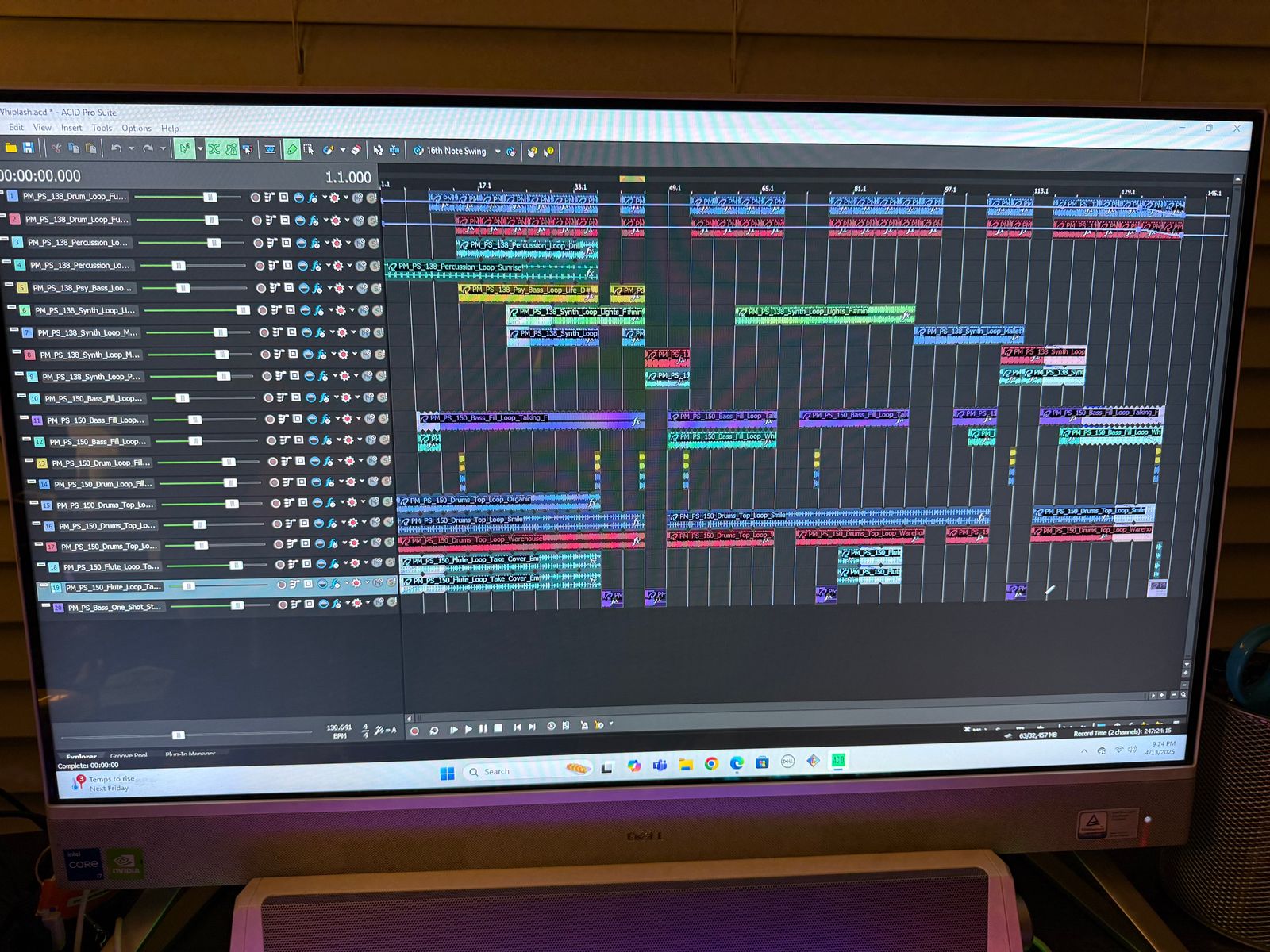1270x952 pixels.
Task: Click the Stop button in transport bar
Action: (498, 728)
